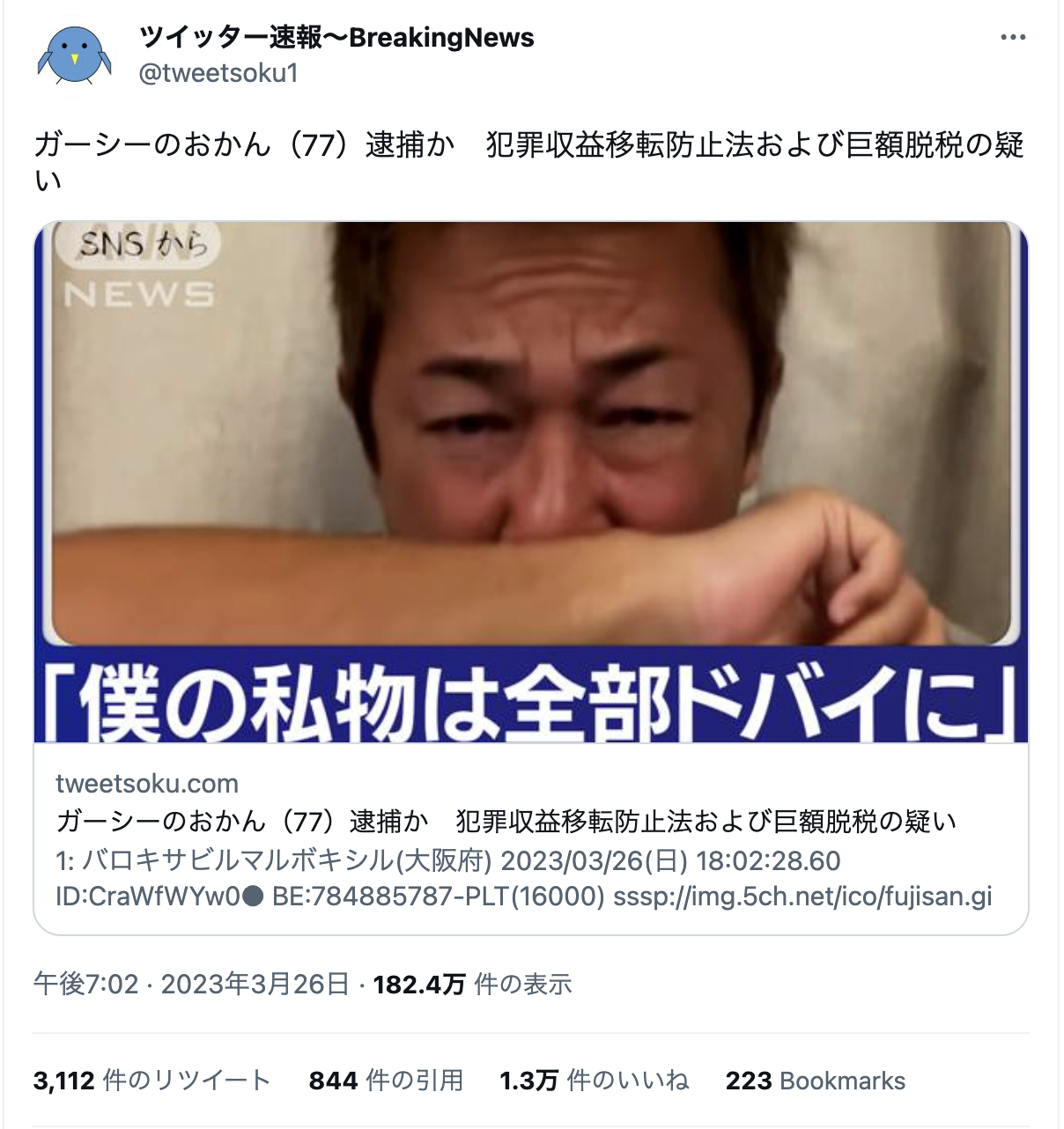Open the link card headline about ガーシーのおかん

pos(506,821)
